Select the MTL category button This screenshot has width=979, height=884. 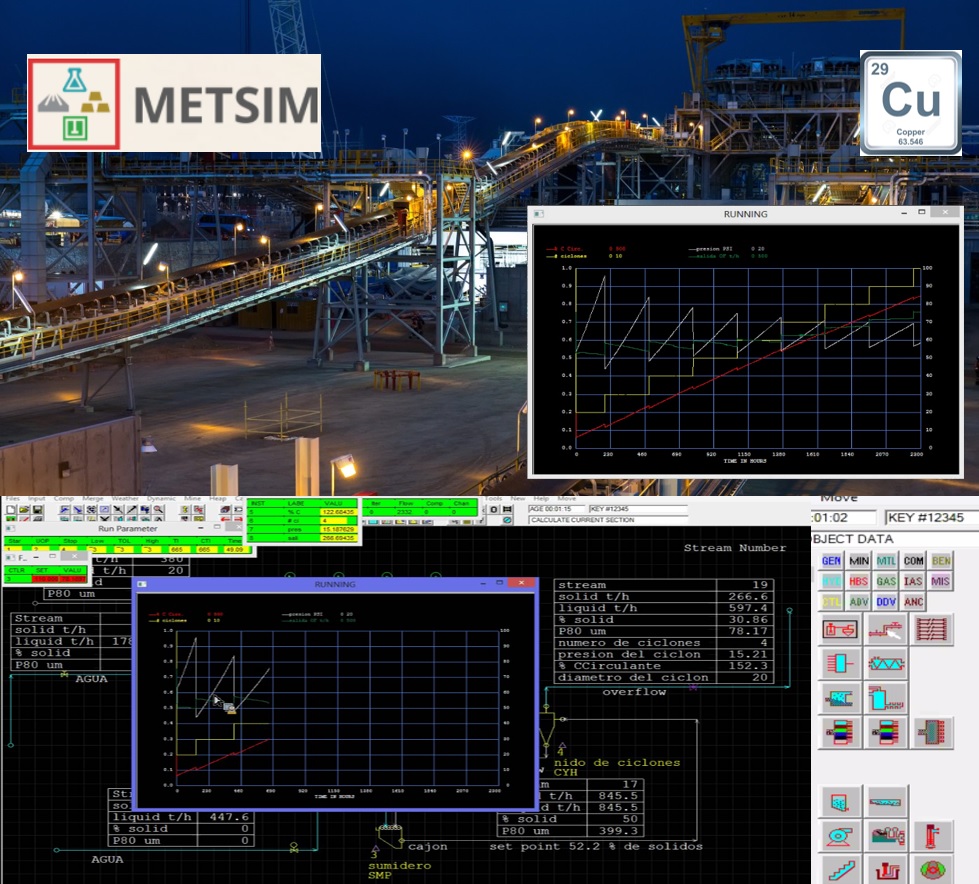(886, 561)
